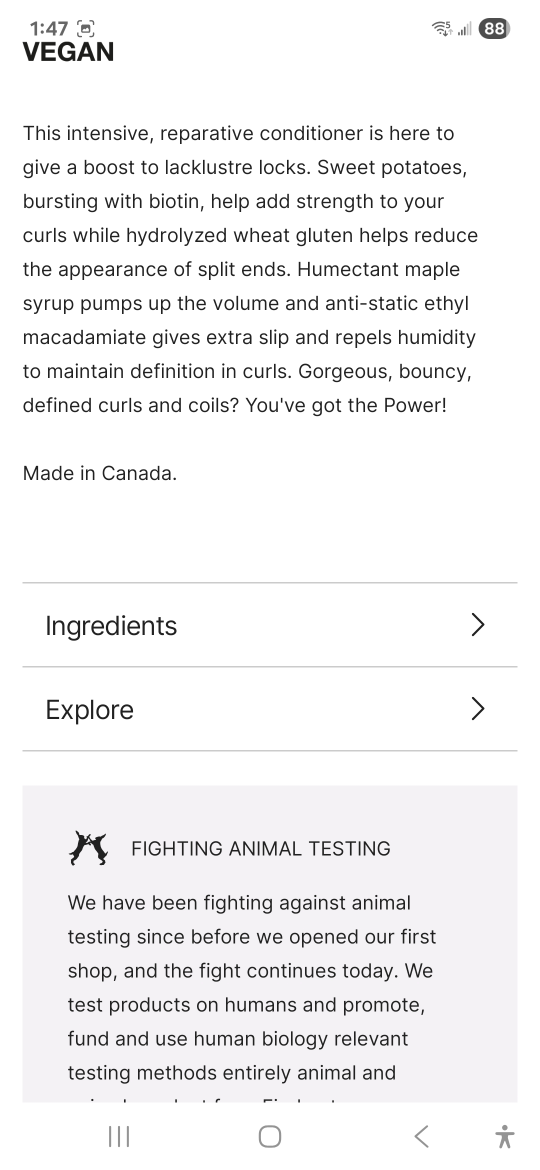Tap the Android home button
Image resolution: width=540 pixels, height=1170 pixels.
click(x=269, y=1136)
